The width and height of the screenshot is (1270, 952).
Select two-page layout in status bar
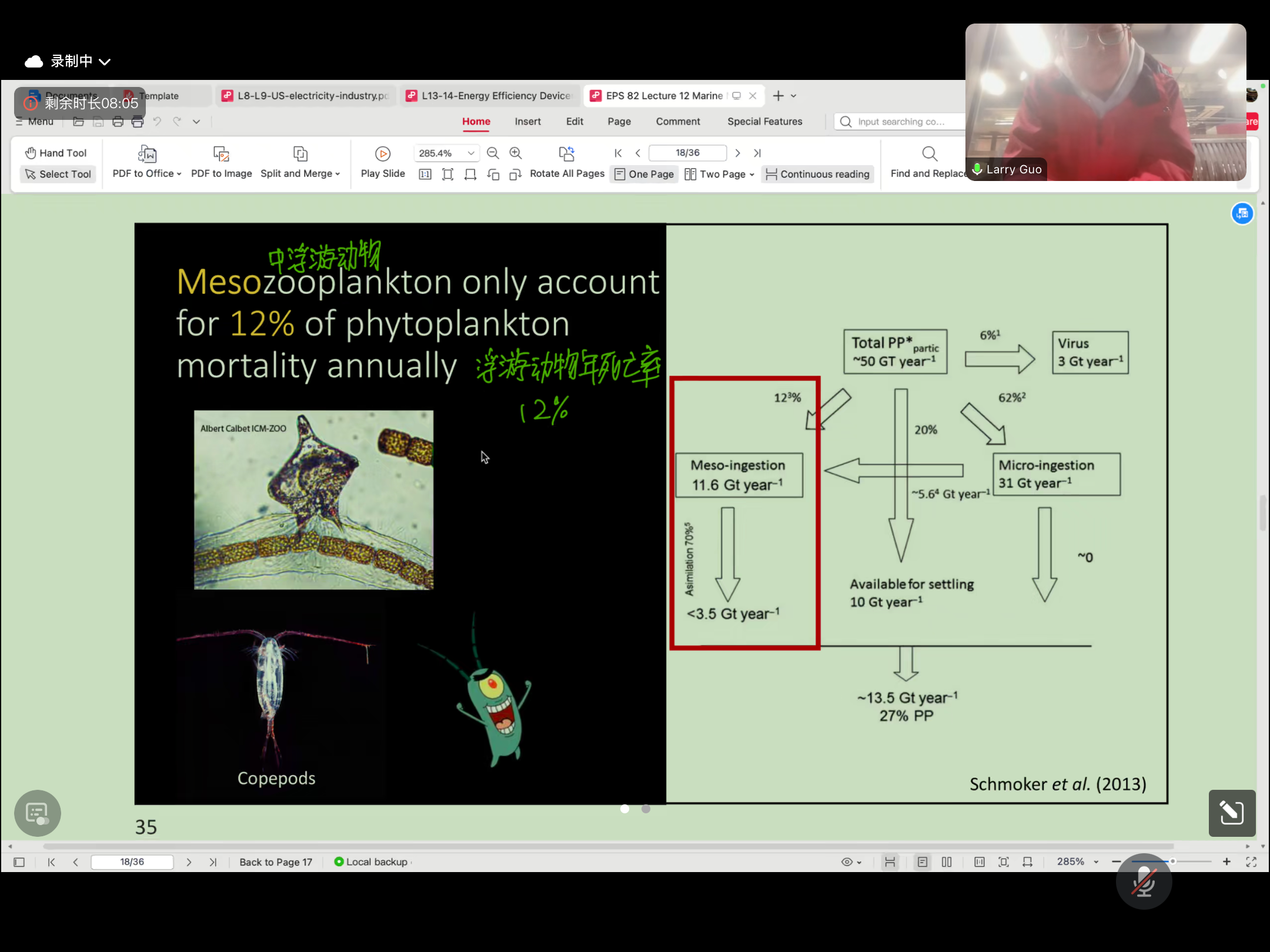947,862
